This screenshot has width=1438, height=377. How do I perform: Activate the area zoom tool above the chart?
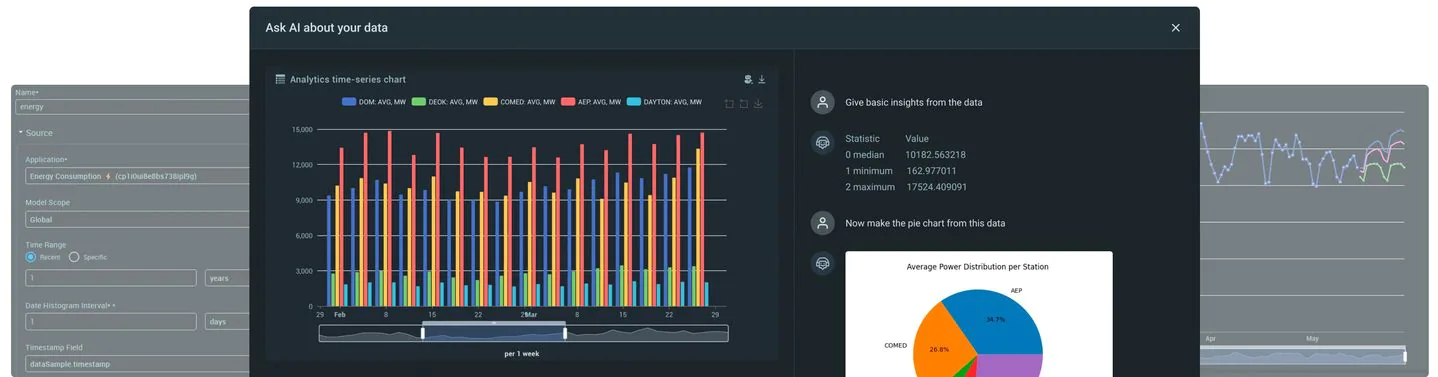(x=729, y=103)
